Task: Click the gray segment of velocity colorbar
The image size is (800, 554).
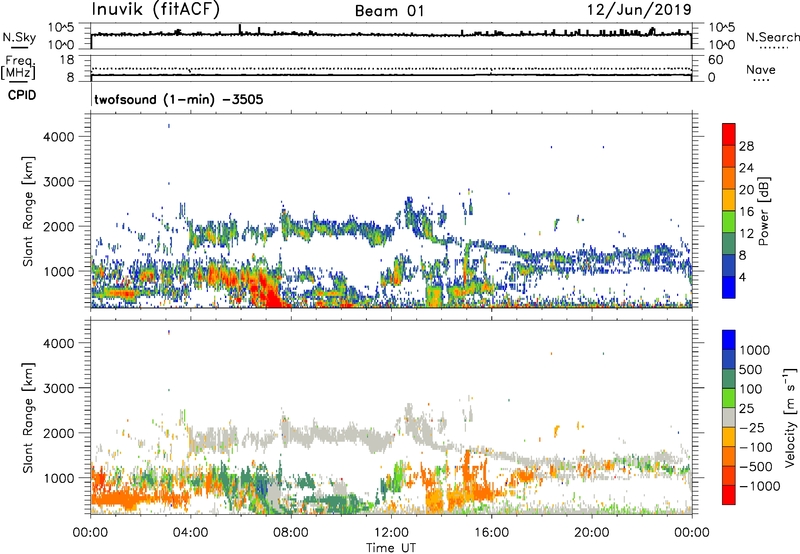Action: [x=729, y=417]
